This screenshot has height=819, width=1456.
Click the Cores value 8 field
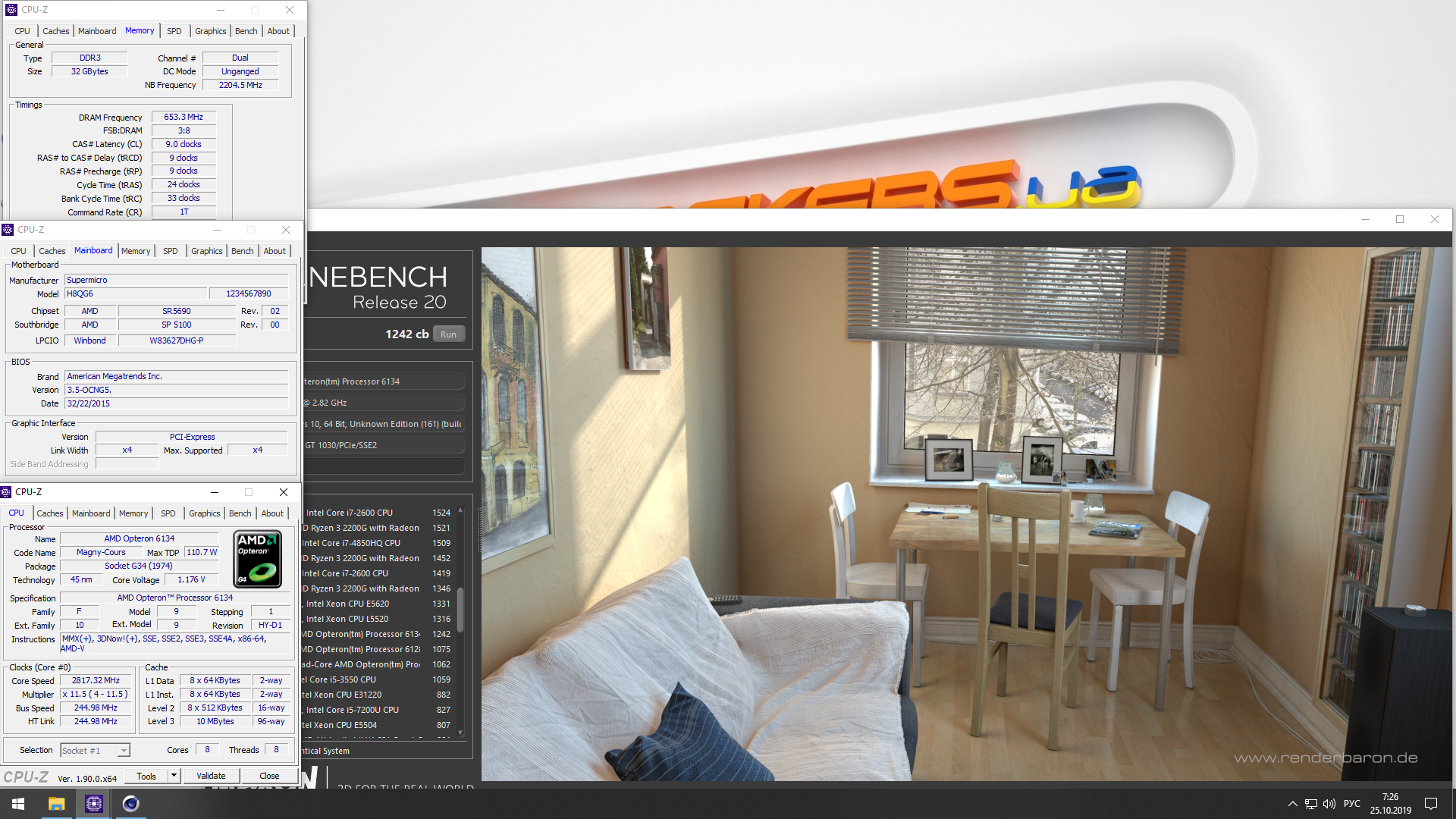[x=207, y=750]
